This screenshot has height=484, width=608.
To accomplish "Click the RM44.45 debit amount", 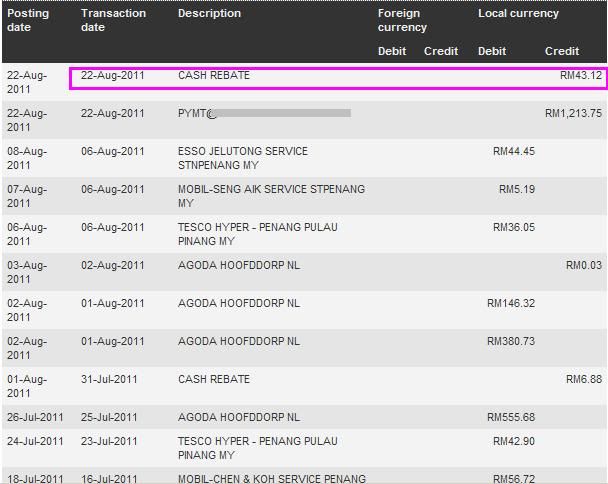I will [513, 152].
